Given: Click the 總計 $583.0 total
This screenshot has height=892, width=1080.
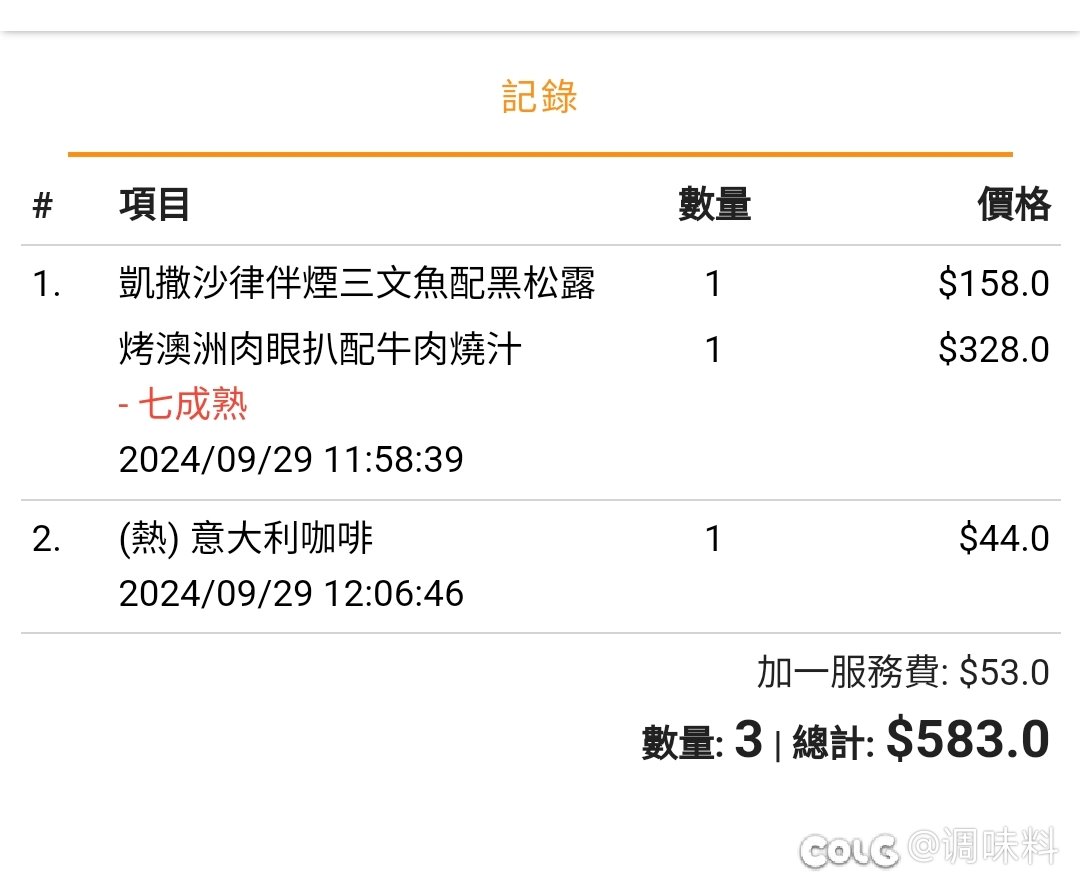Looking at the screenshot, I should tap(922, 740).
